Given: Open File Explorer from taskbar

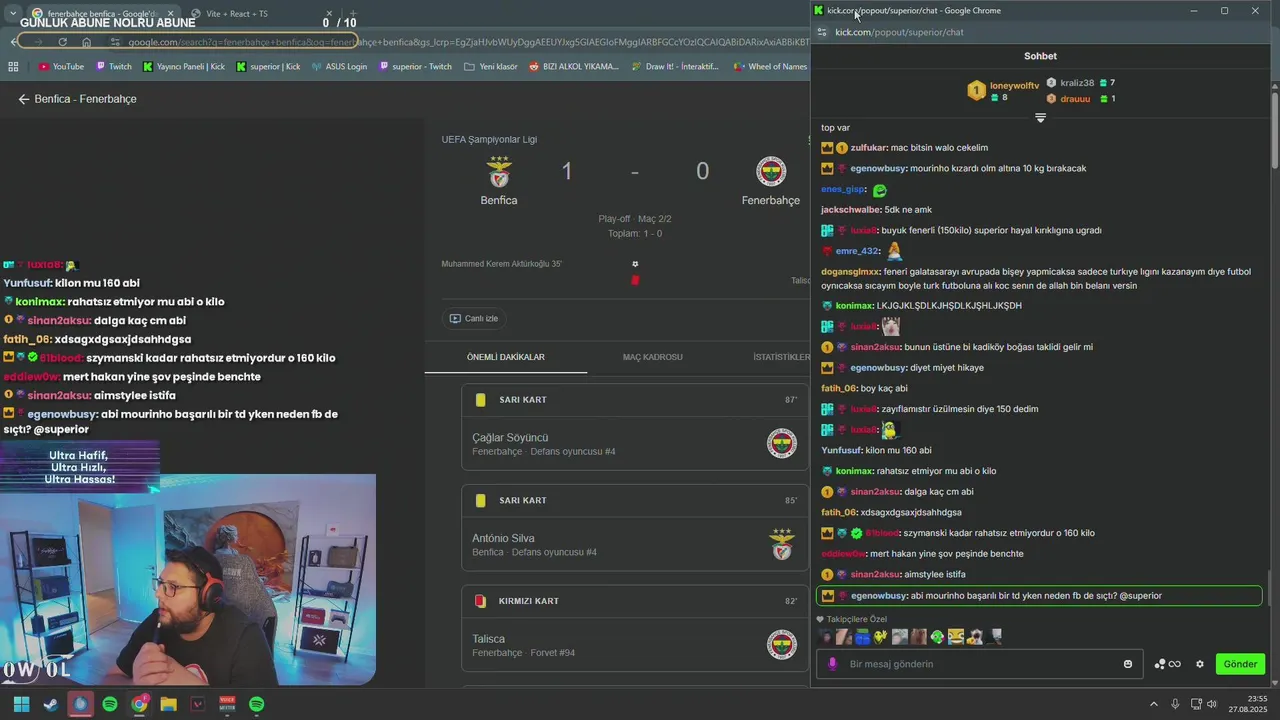Looking at the screenshot, I should (168, 704).
